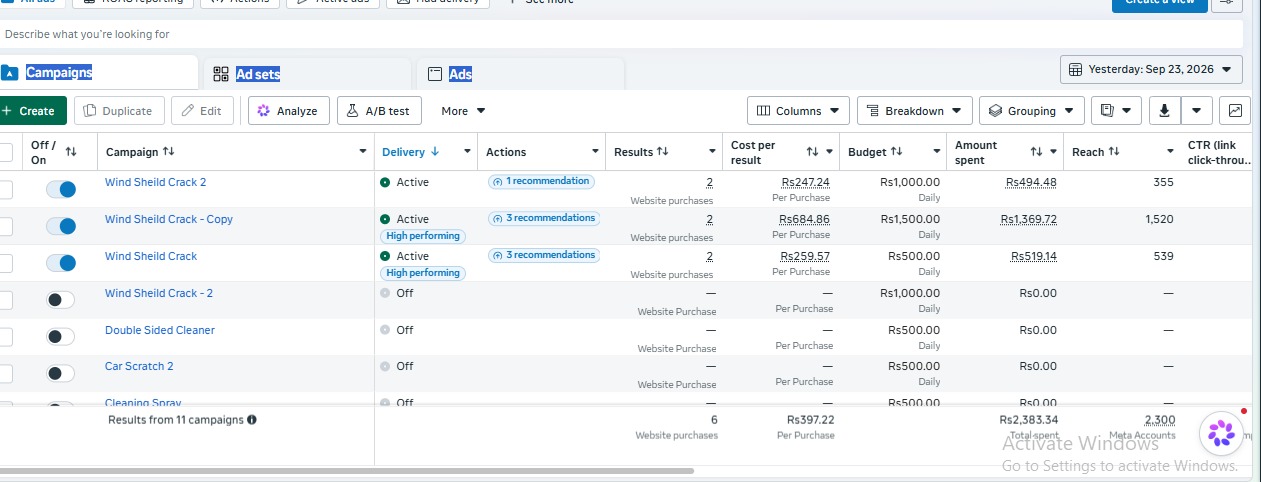1261x482 pixels.
Task: Sort by Reach column arrows
Action: (1114, 152)
